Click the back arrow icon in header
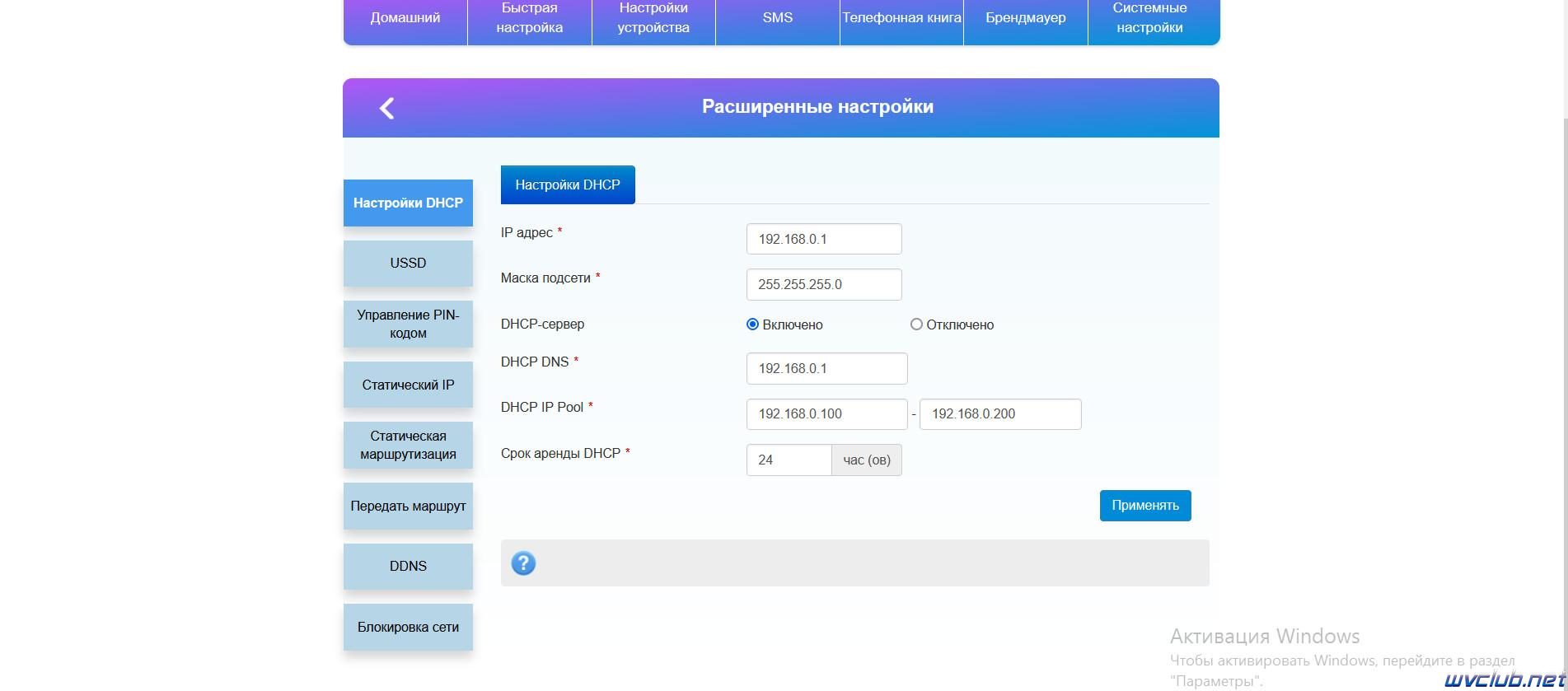1568x691 pixels. coord(386,108)
